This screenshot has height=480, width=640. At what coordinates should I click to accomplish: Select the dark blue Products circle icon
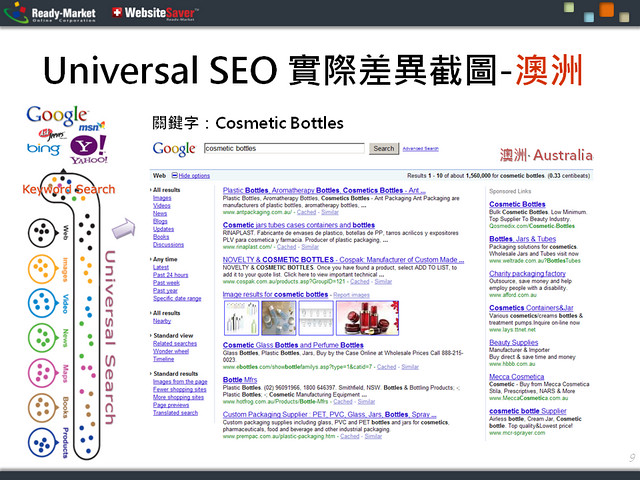(x=42, y=442)
